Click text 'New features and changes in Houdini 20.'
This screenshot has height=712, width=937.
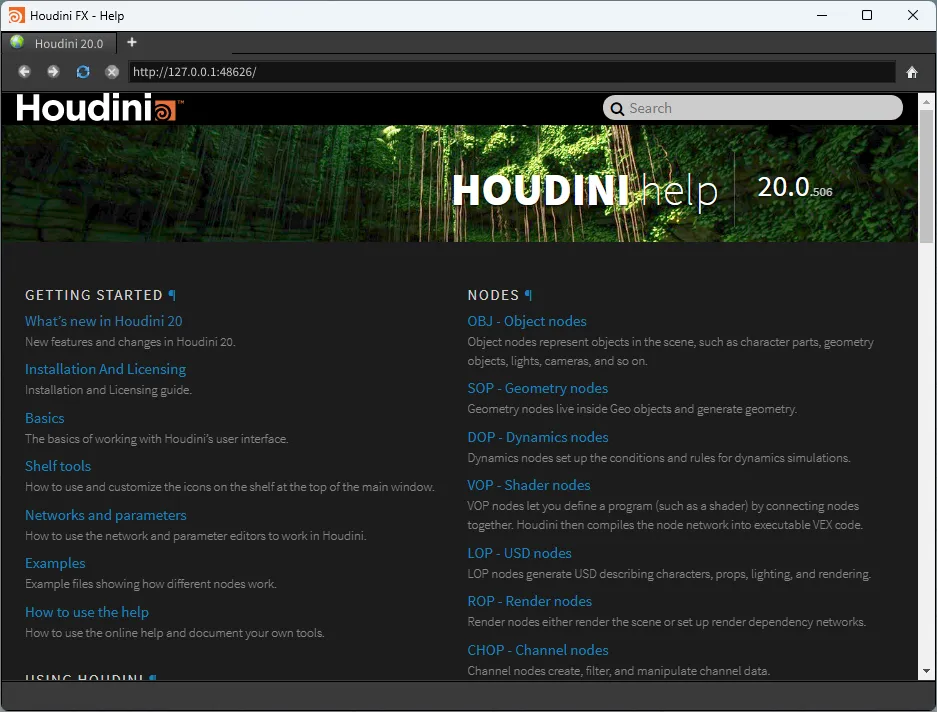pyautogui.click(x=130, y=342)
